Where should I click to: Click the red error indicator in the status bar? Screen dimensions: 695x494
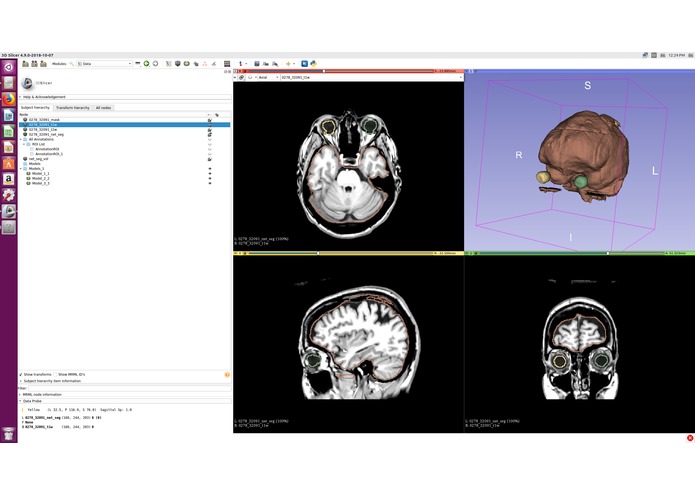690,438
